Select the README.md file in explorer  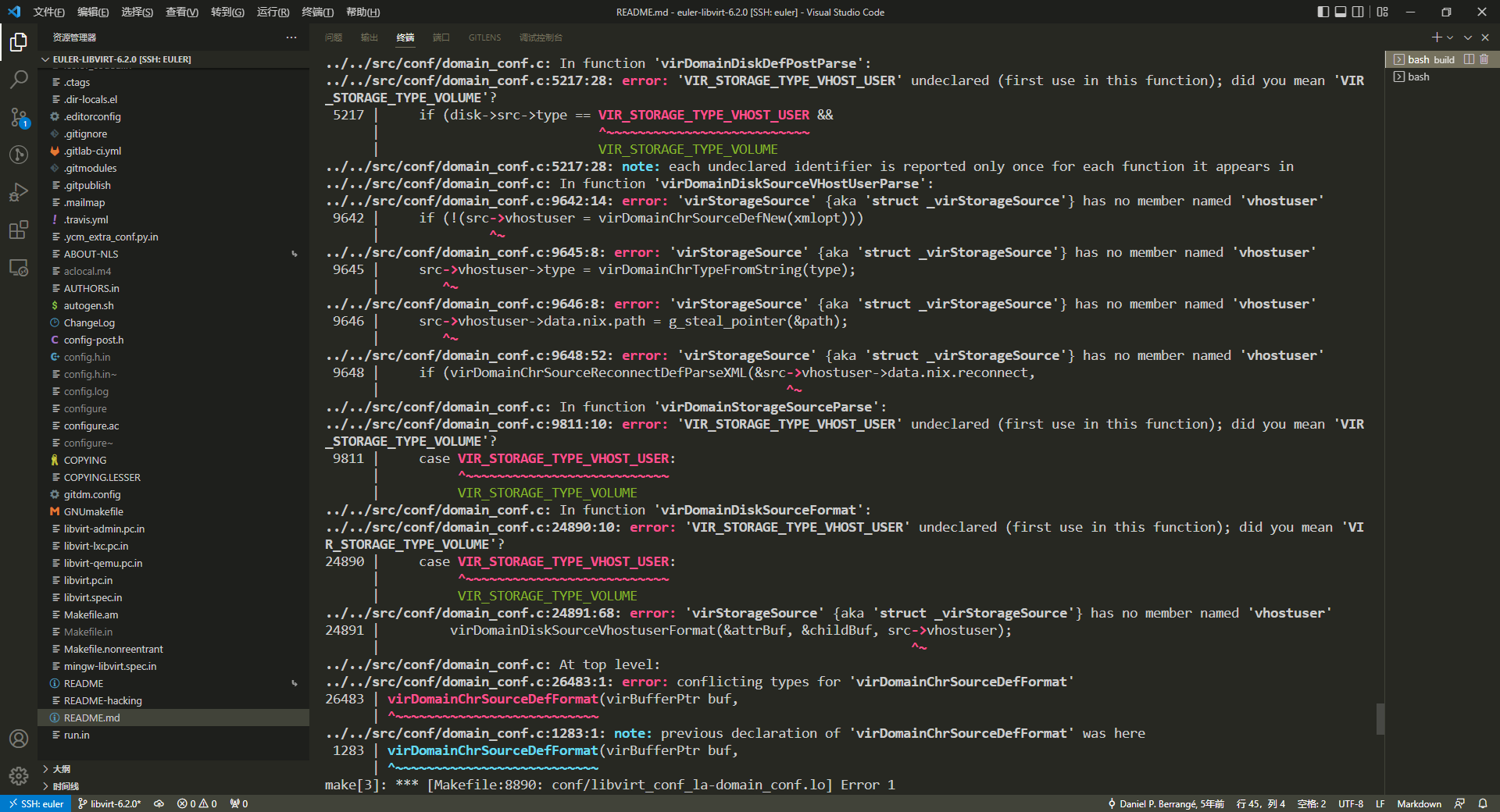[173, 718]
